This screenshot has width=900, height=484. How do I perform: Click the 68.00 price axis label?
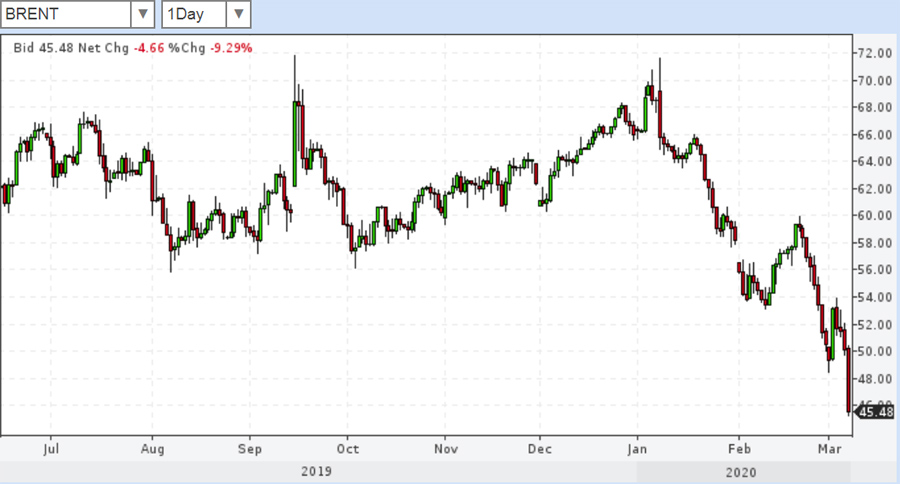pos(875,107)
